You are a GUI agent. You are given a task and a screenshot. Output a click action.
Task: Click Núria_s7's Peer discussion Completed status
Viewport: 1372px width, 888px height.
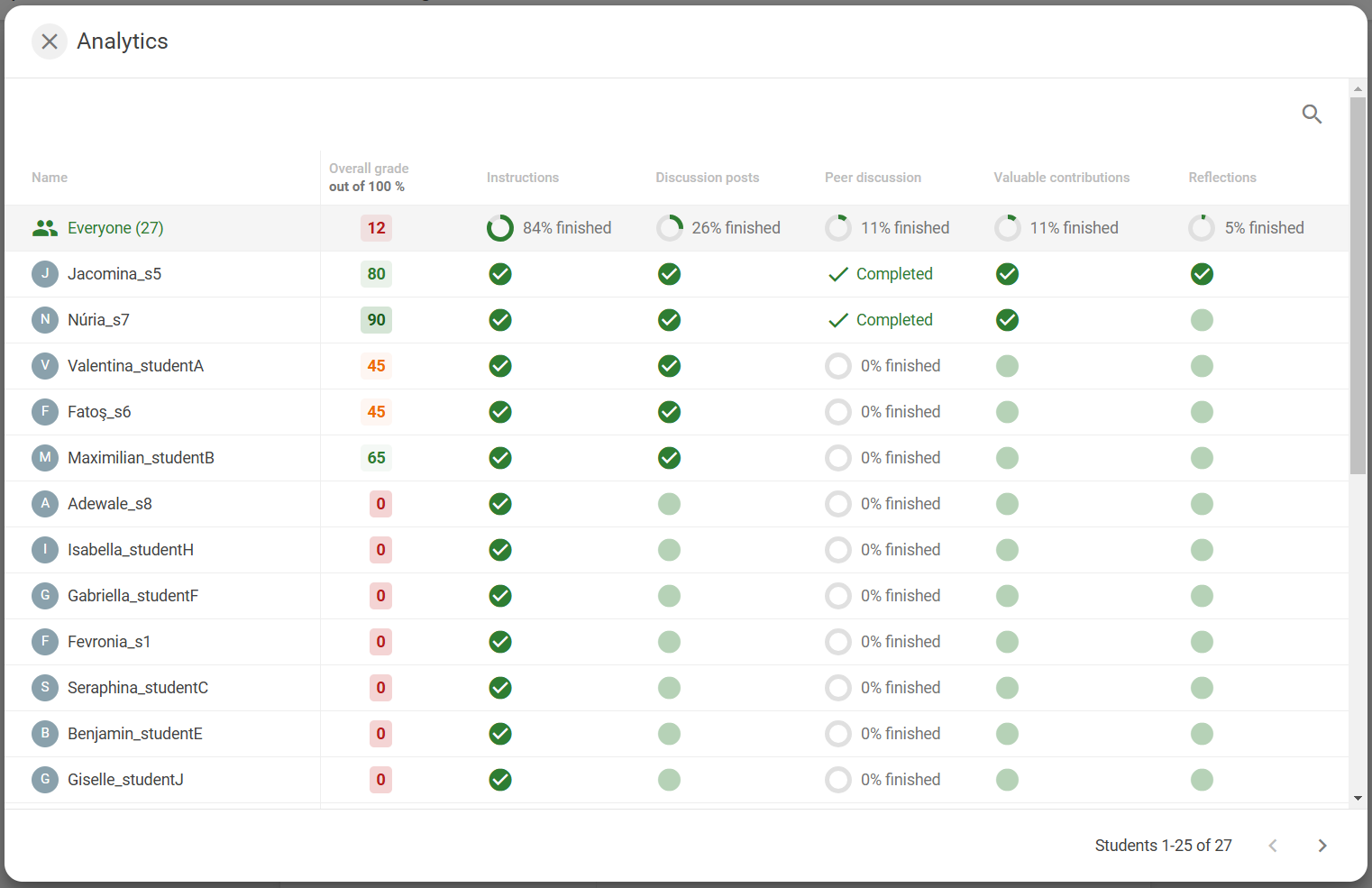881,320
